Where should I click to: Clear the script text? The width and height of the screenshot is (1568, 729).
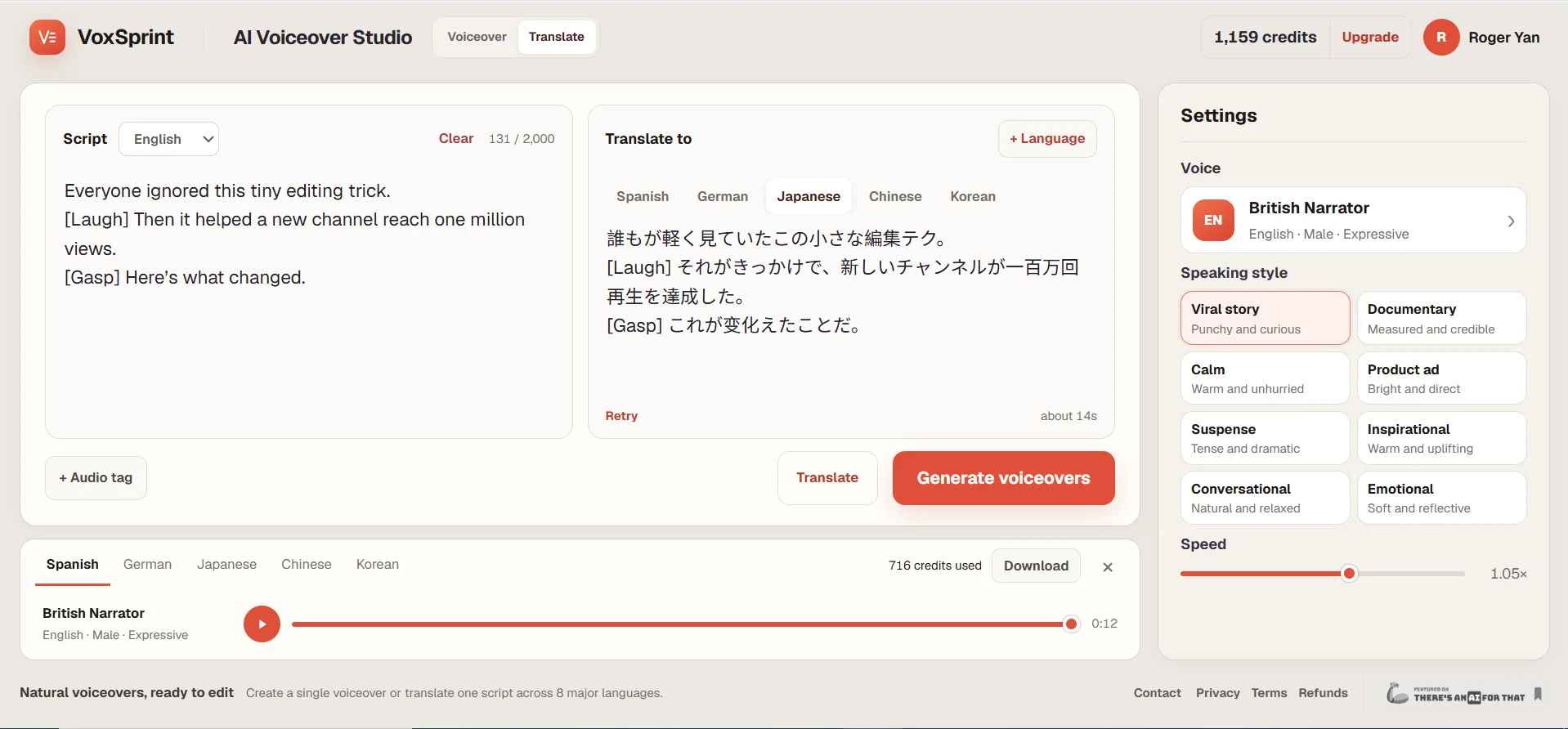pyautogui.click(x=455, y=139)
